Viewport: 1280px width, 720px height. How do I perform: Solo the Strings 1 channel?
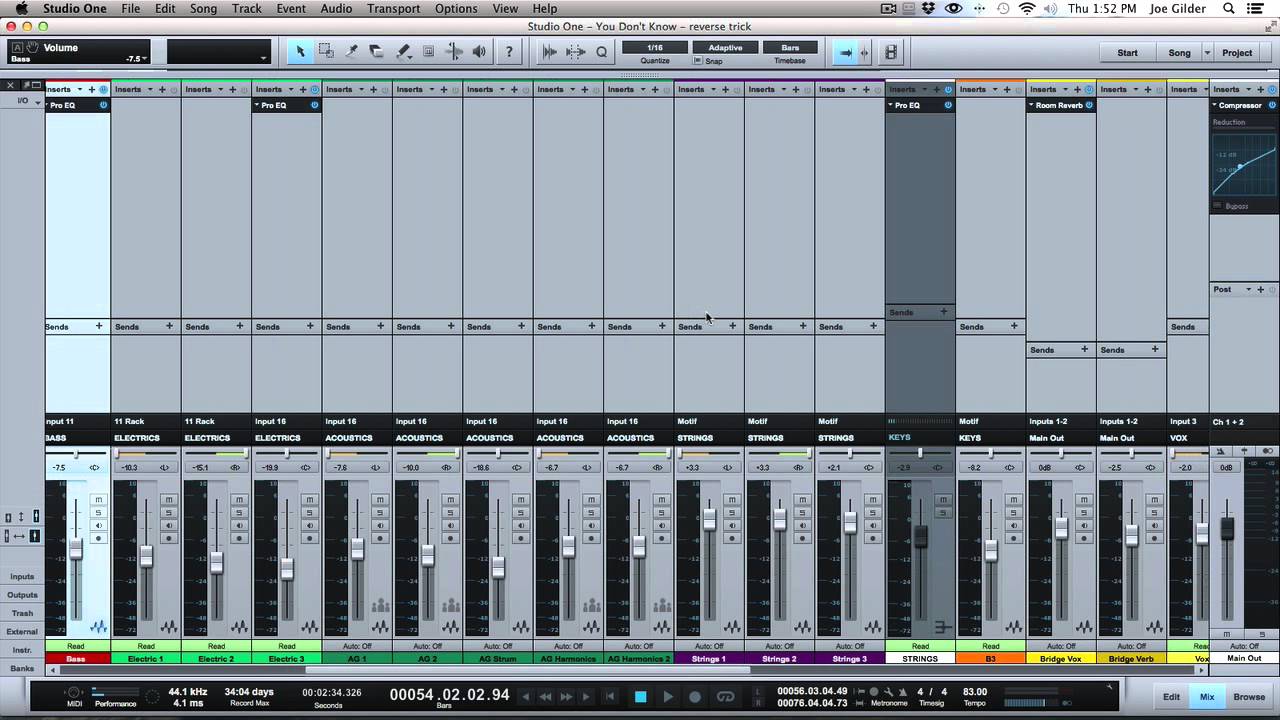[731, 513]
